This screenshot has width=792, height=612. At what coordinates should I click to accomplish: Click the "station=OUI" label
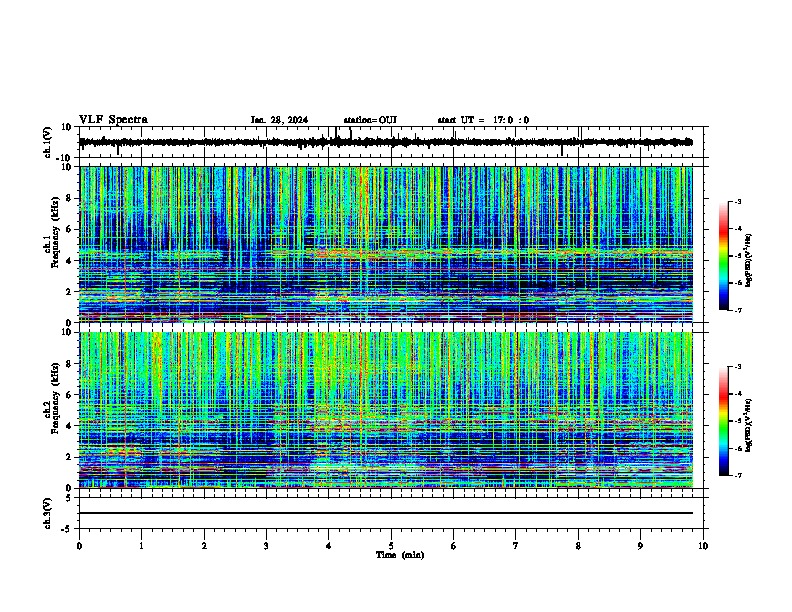(370, 120)
